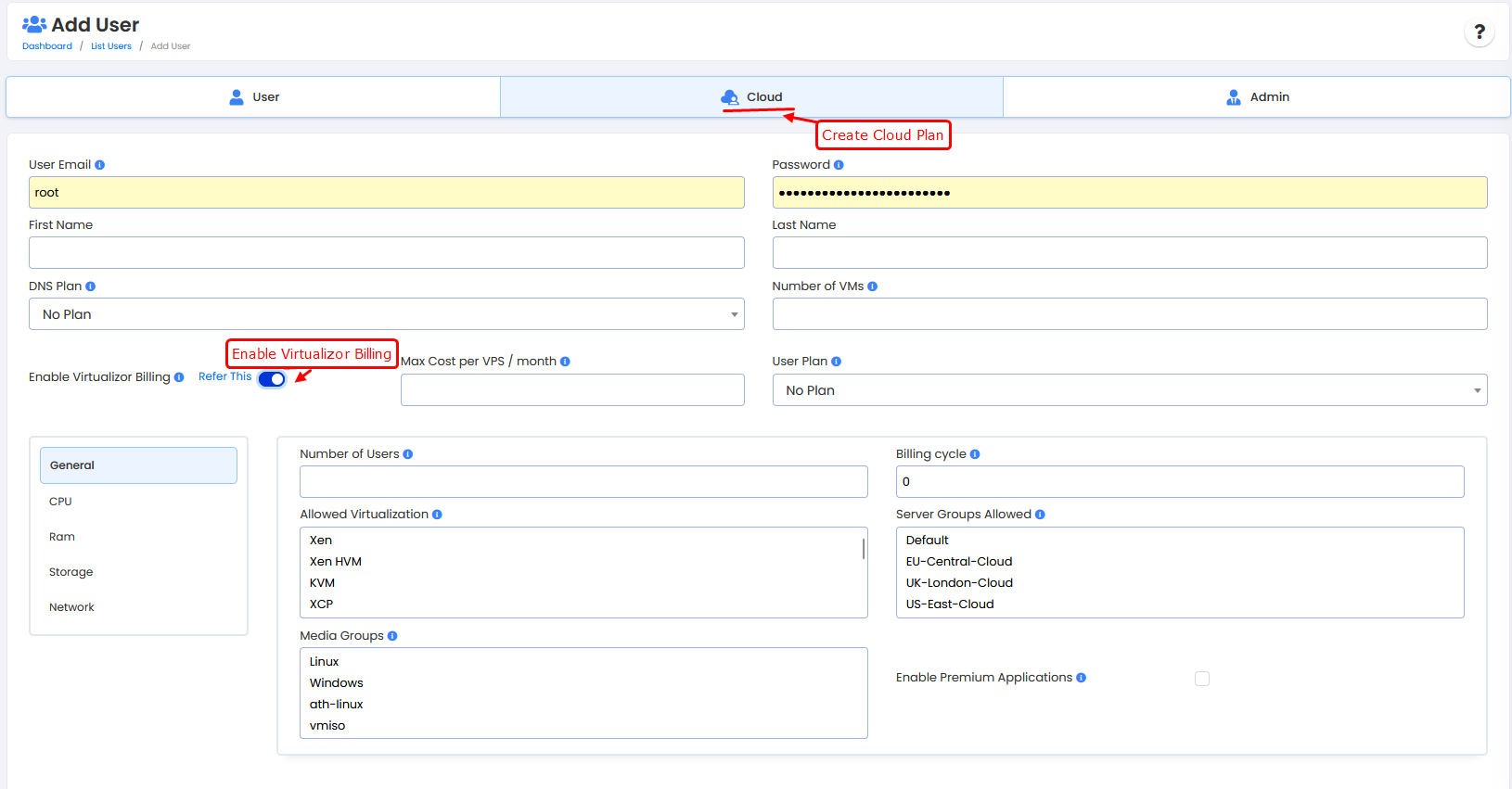This screenshot has height=789, width=1512.
Task: Click info icon next to Number of VMs
Action: 872,286
